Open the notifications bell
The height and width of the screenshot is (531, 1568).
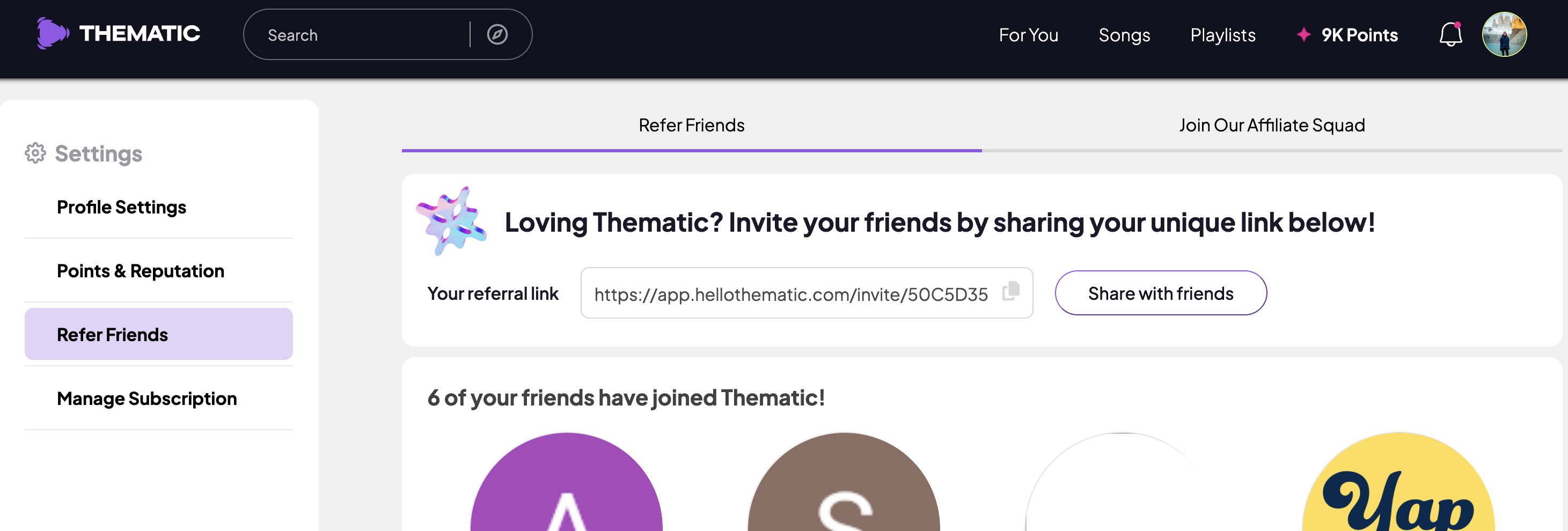pos(1450,35)
